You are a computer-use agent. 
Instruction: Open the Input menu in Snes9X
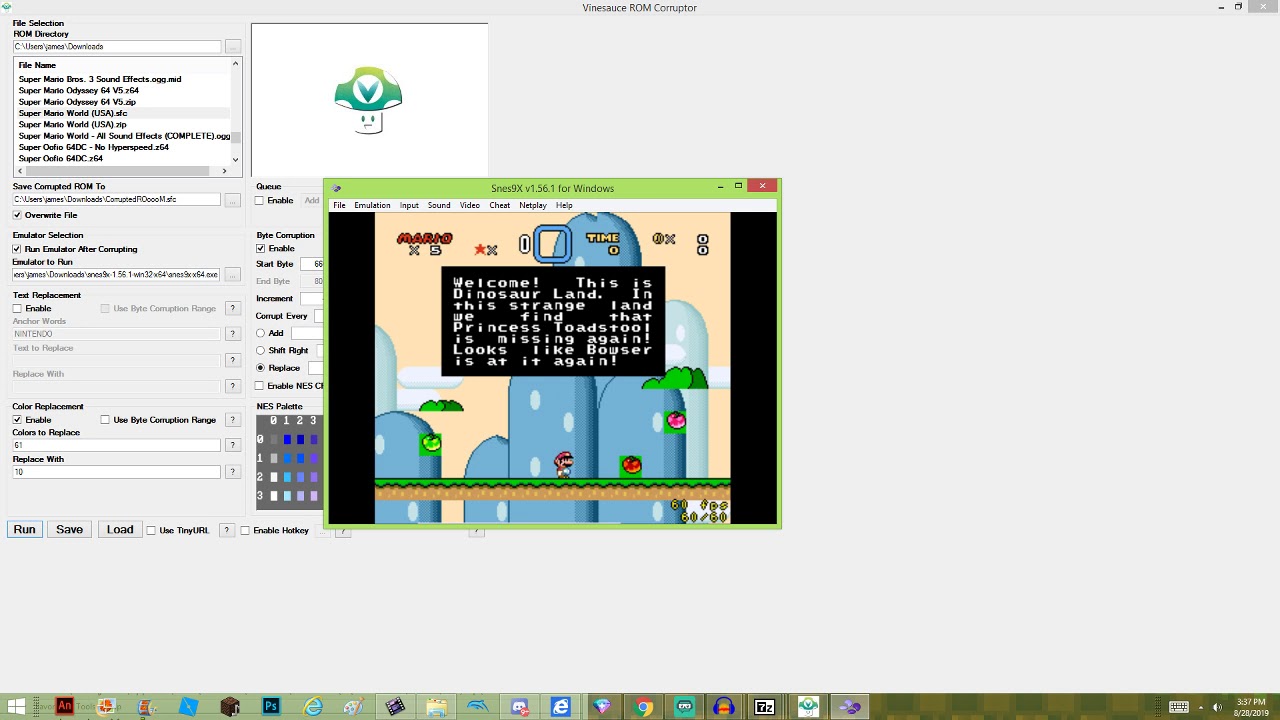(409, 205)
